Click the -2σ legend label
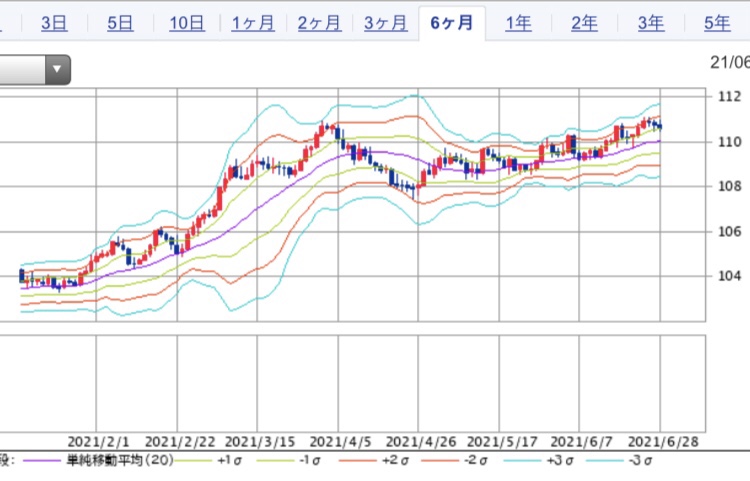The width and height of the screenshot is (750, 481). (x=475, y=460)
